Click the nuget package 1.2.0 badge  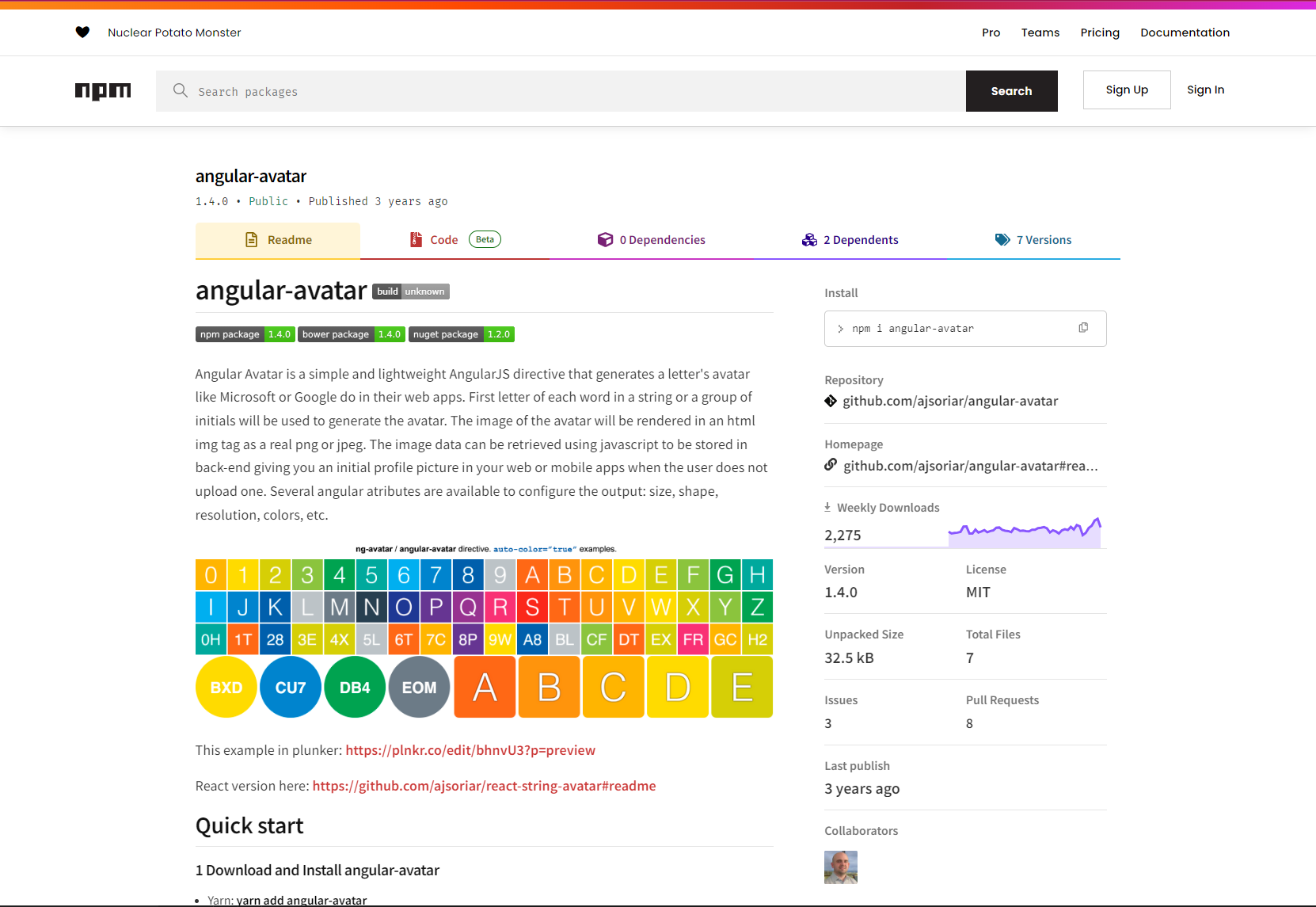click(462, 334)
